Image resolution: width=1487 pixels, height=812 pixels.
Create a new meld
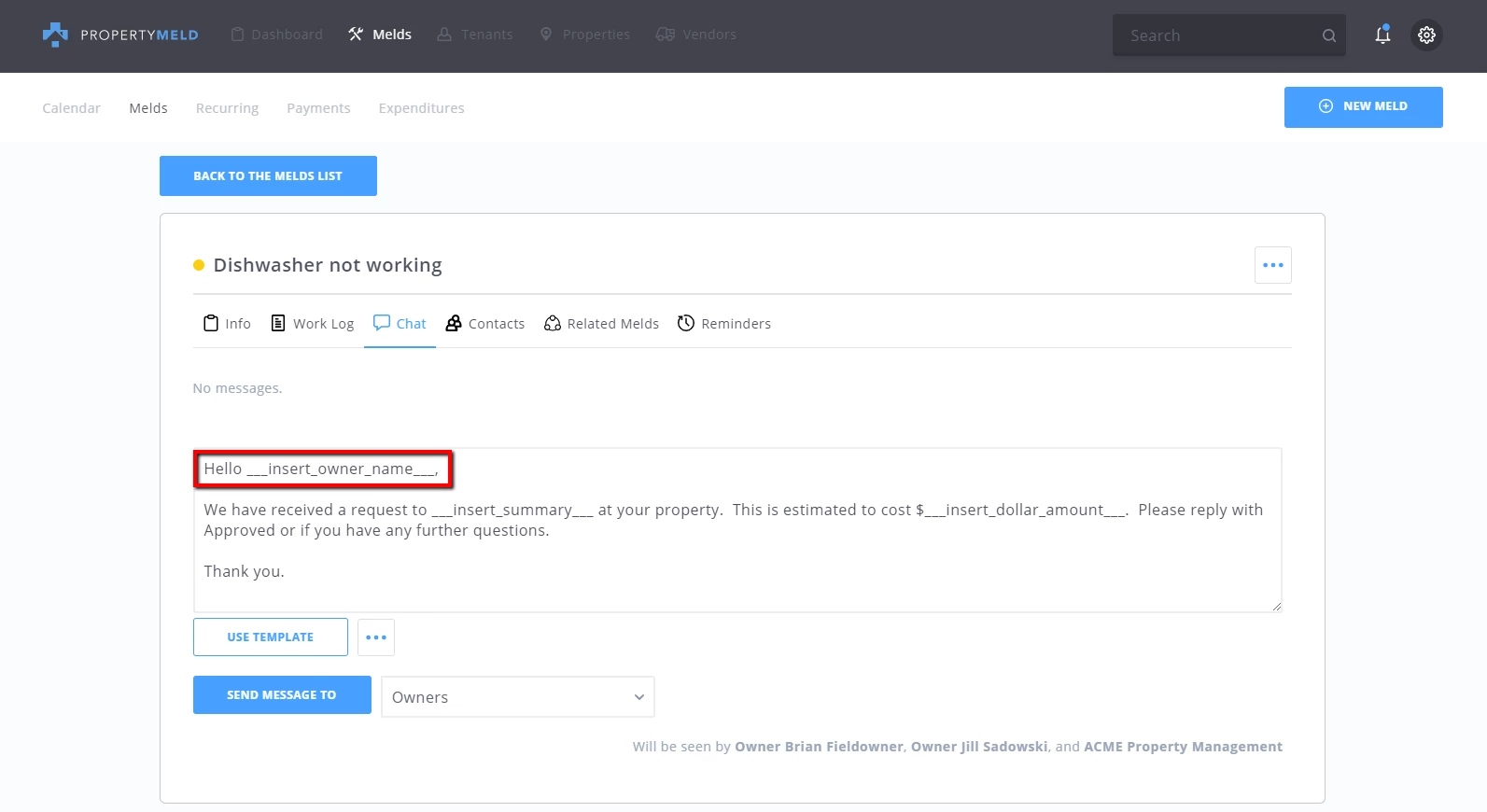click(1364, 106)
